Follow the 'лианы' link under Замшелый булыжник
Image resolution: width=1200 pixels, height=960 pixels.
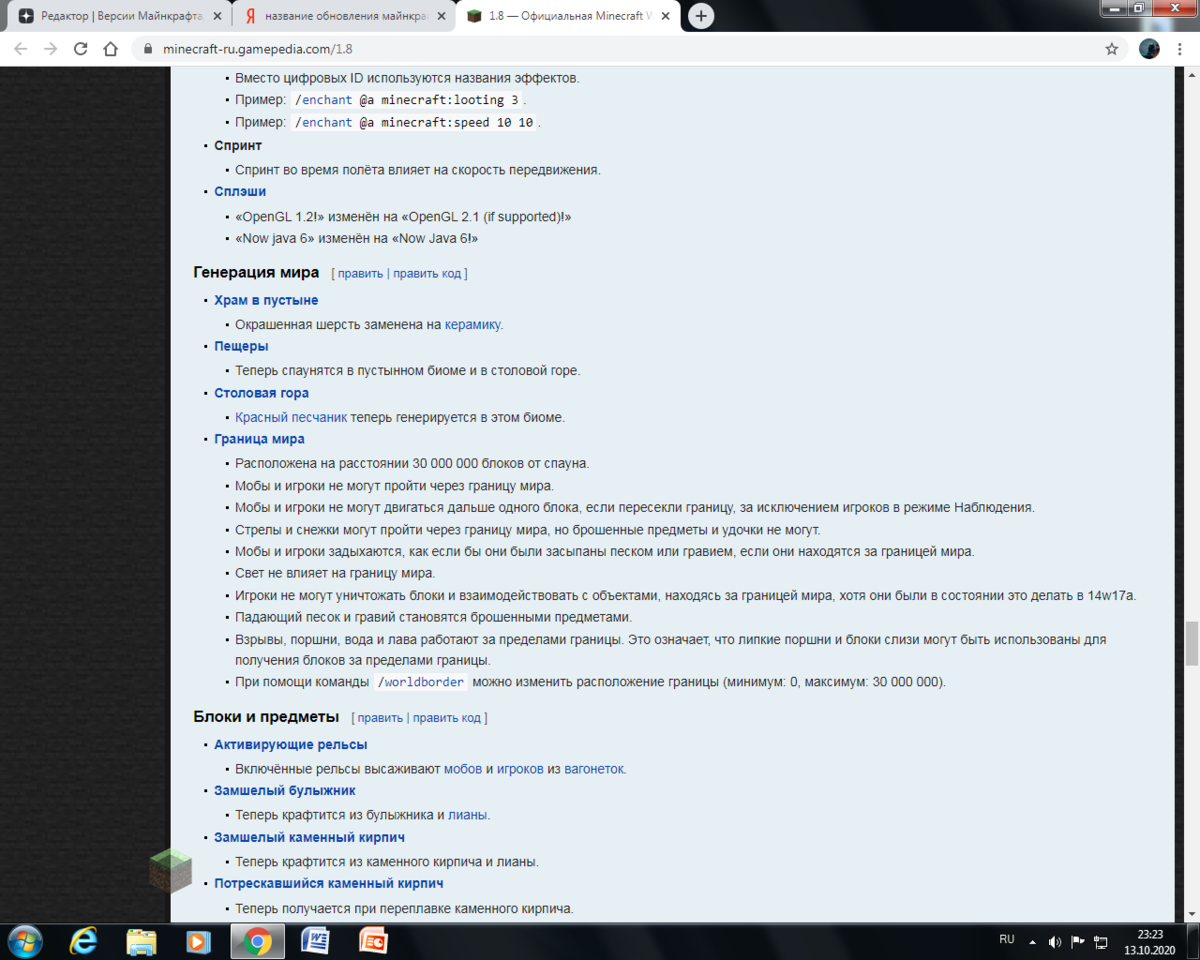[x=467, y=815]
